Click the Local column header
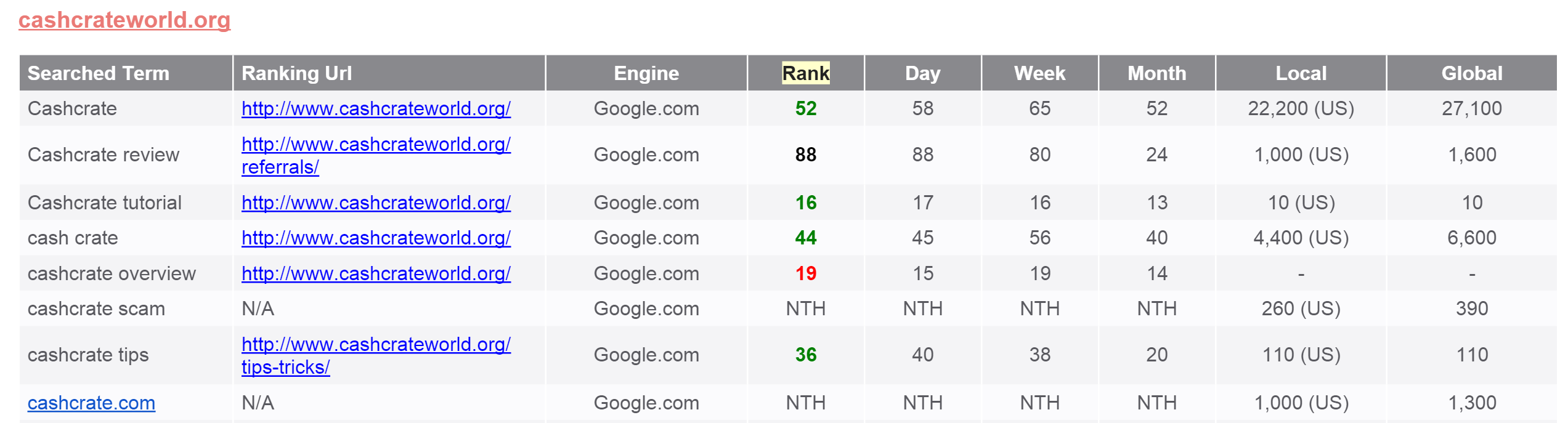 [1301, 73]
